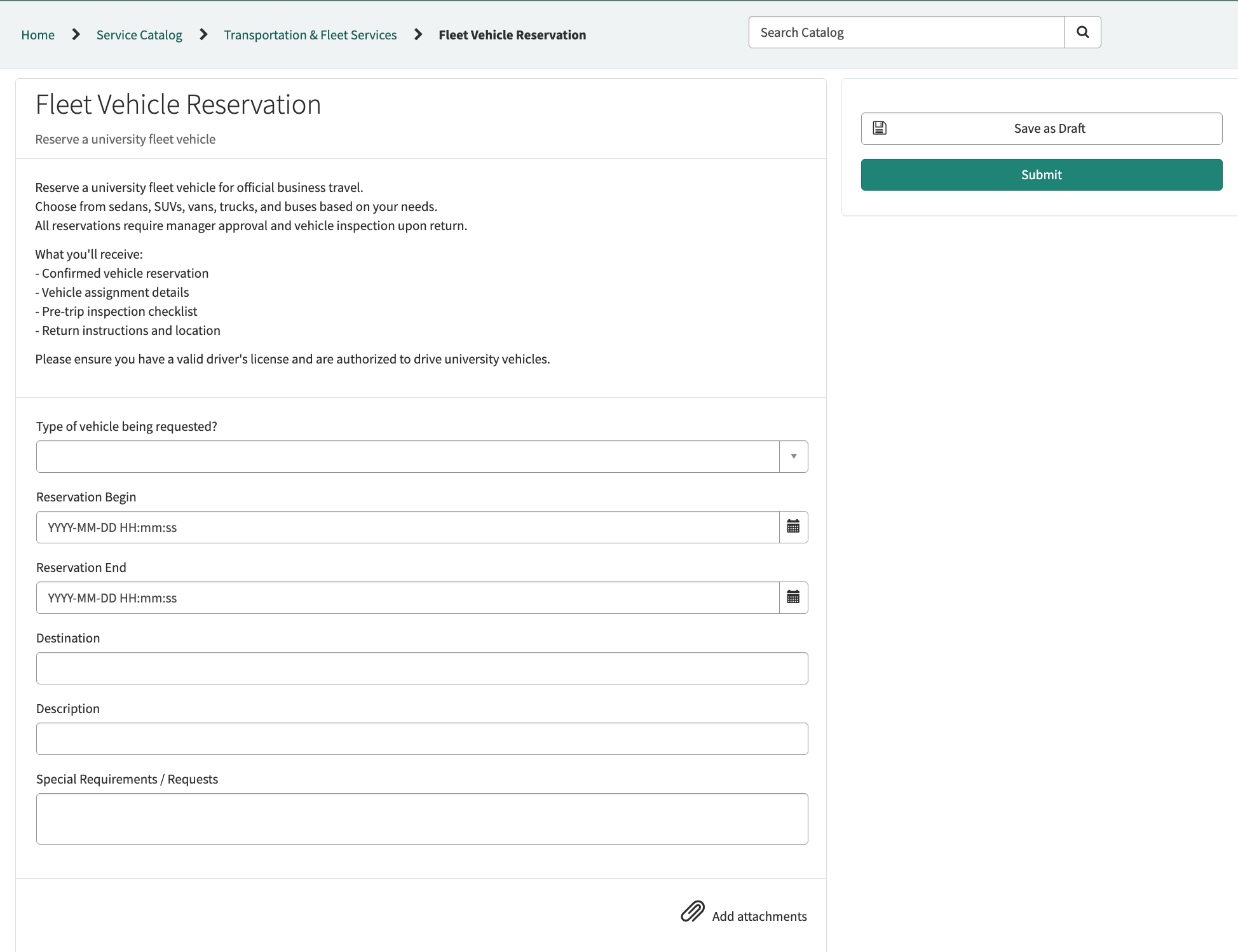This screenshot has width=1238, height=952.
Task: Open Reservation Begin calendar picker
Action: 793,527
